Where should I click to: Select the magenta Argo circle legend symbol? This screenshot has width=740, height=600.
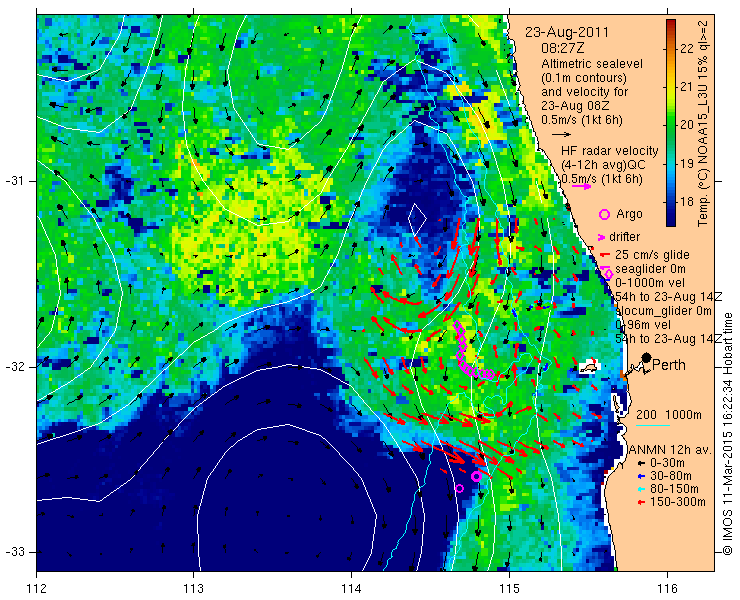tap(604, 214)
